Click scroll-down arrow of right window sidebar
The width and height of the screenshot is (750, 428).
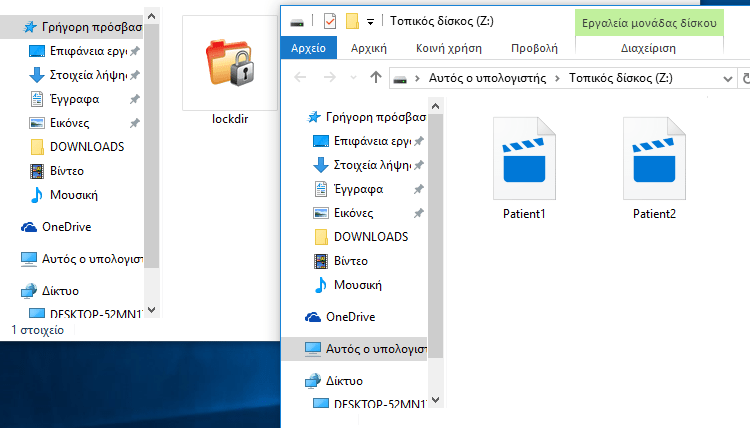(435, 402)
